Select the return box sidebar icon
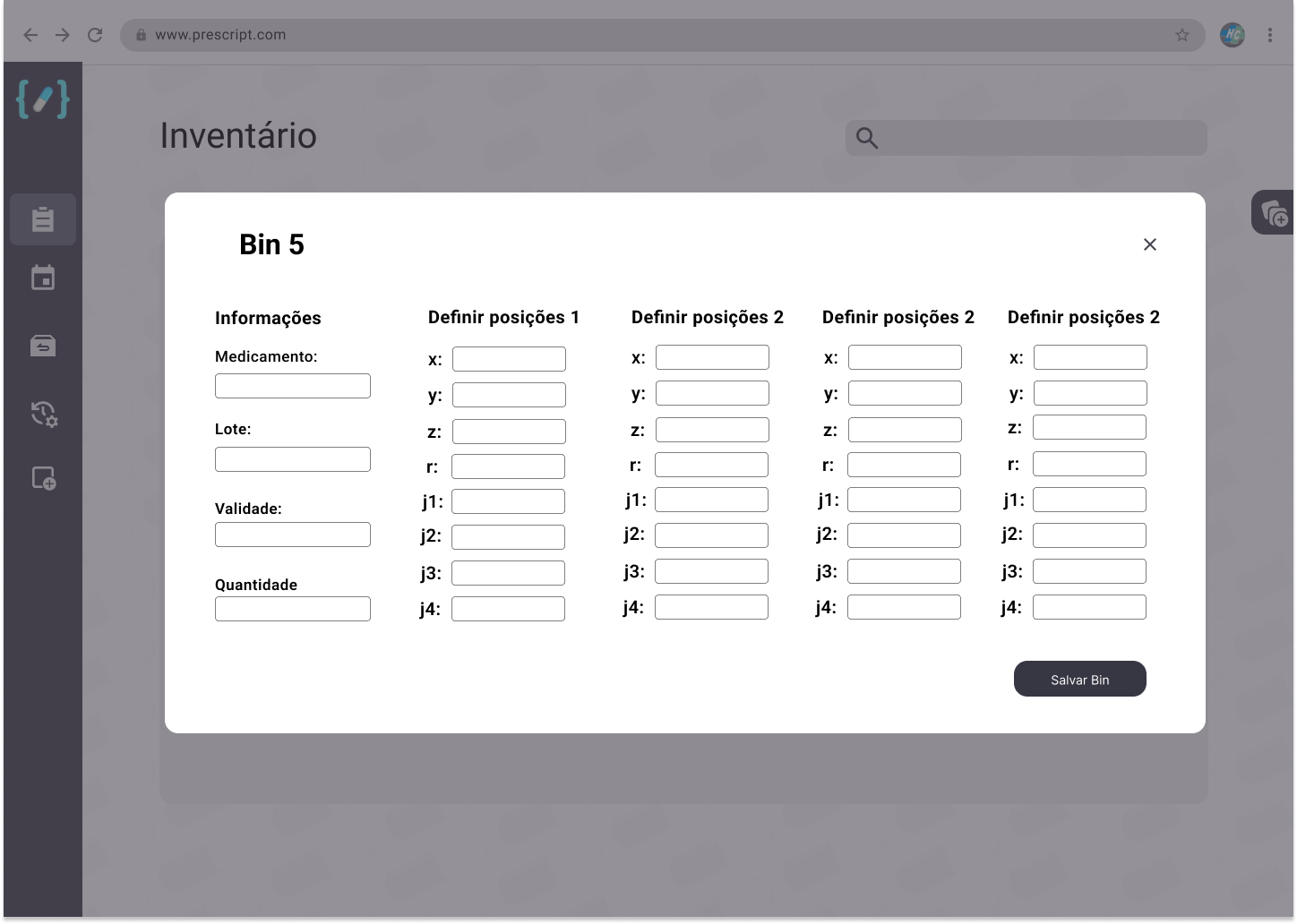1297x924 pixels. (43, 346)
